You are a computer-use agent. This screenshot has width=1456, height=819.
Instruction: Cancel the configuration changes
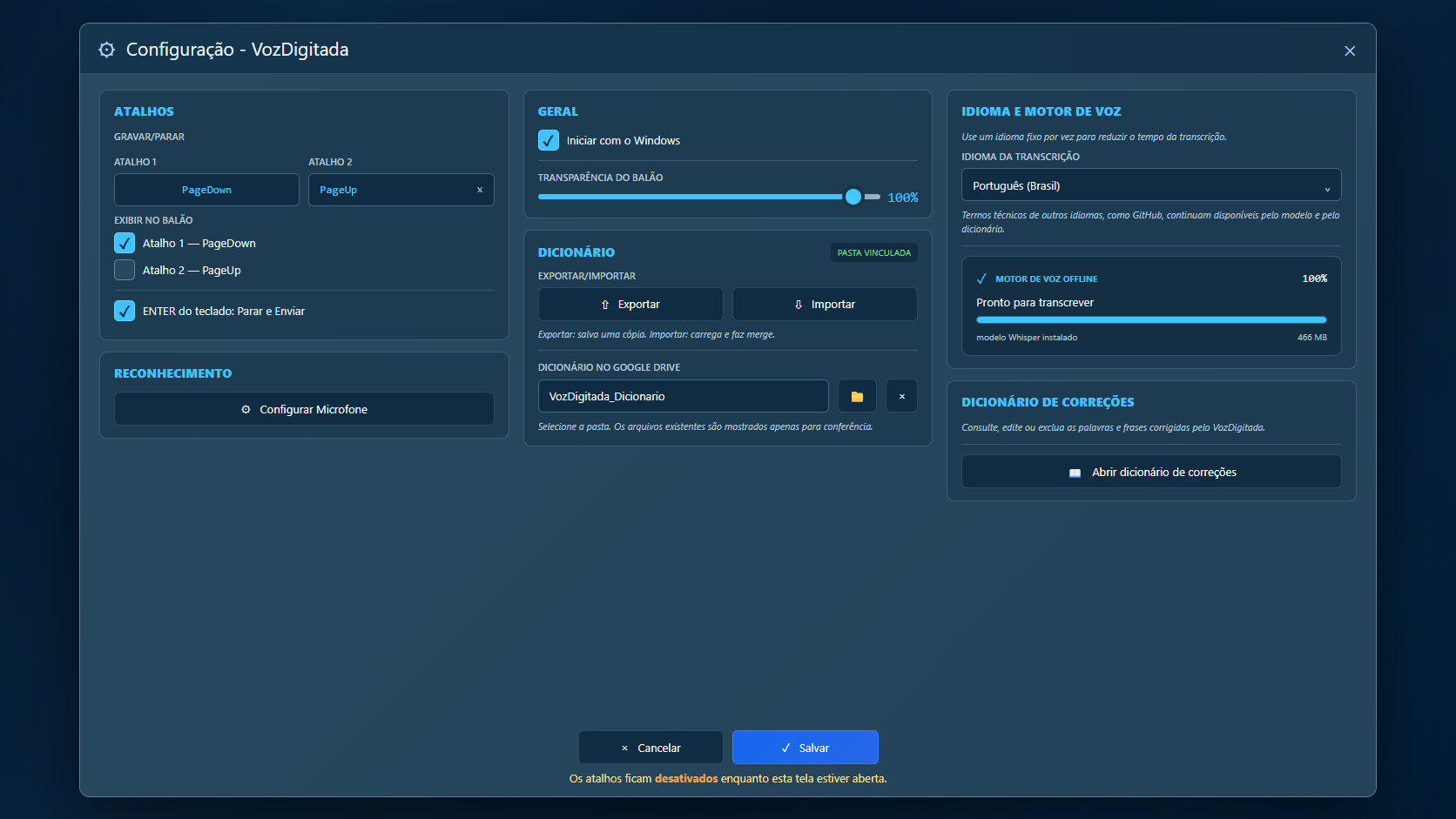(x=650, y=748)
